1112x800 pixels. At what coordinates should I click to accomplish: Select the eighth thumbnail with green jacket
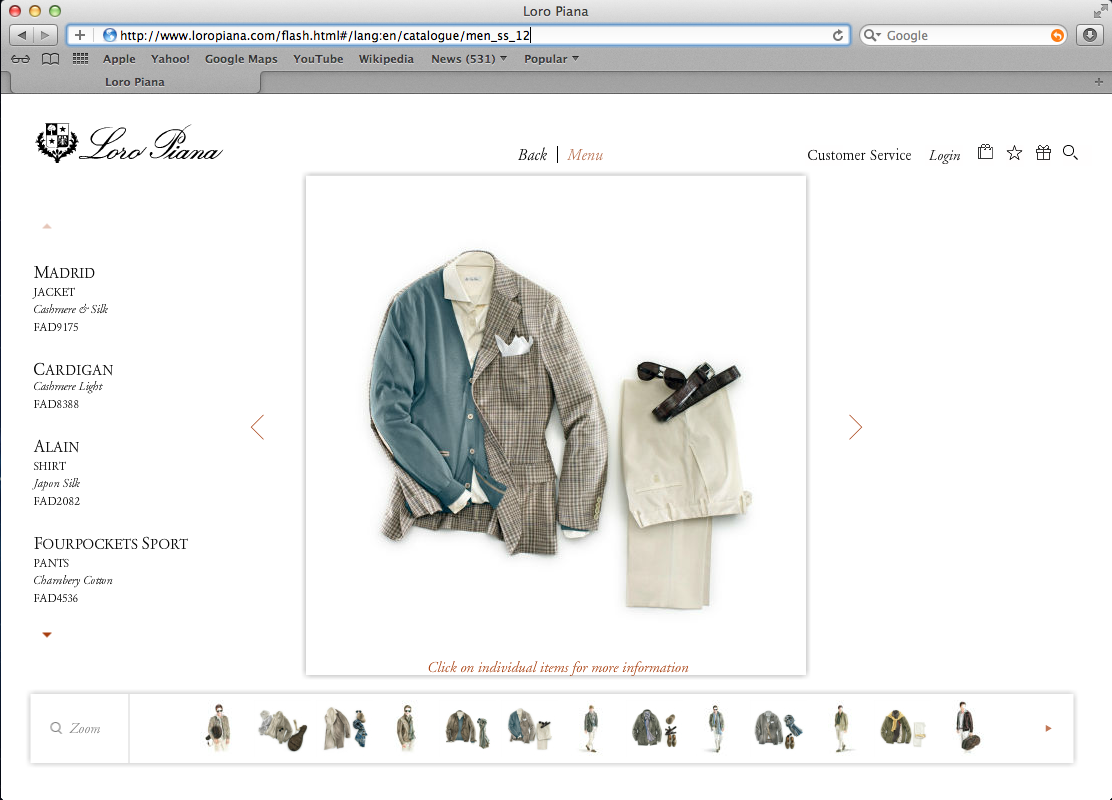(653, 728)
